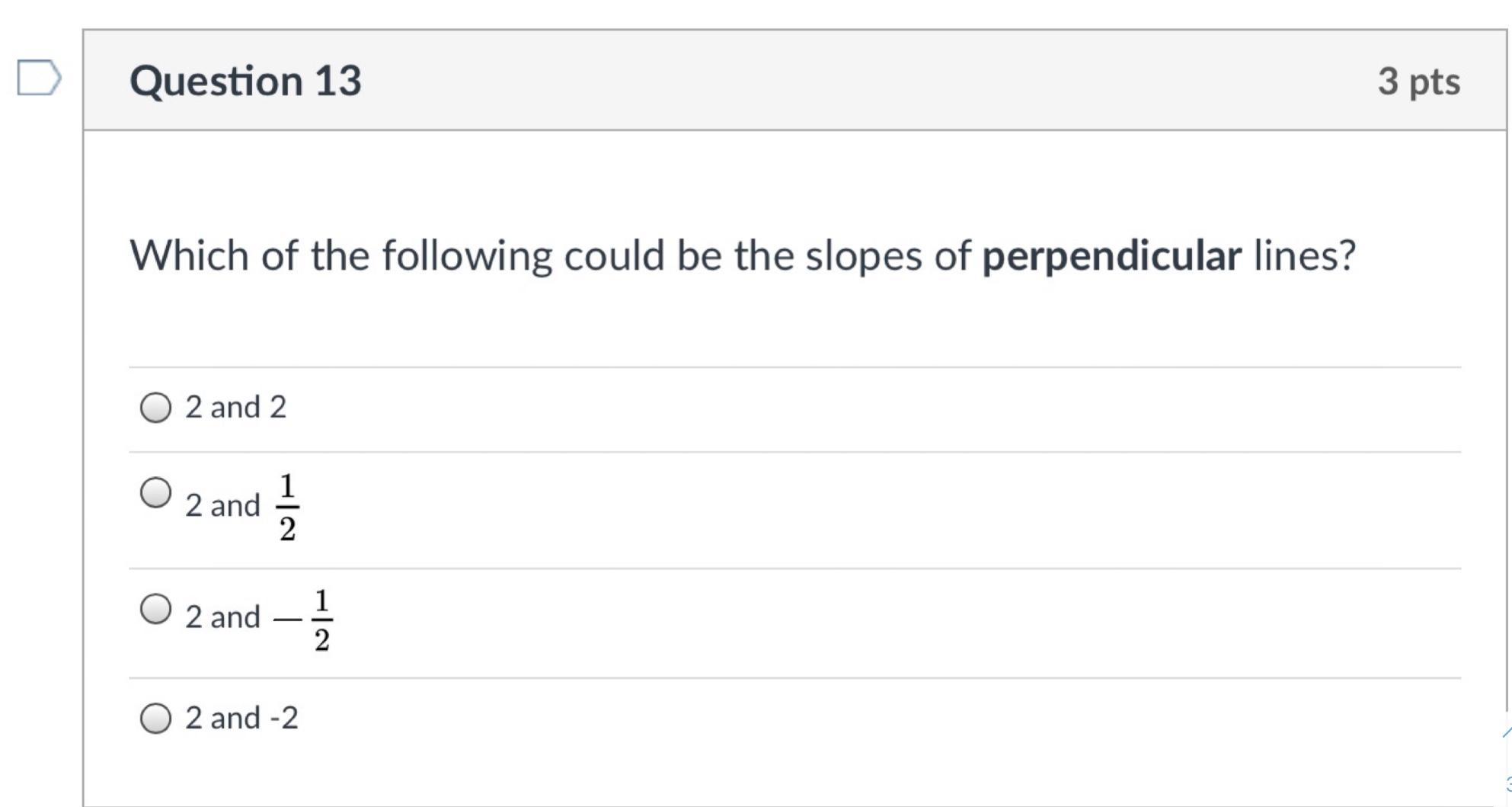Click the "Question 13" heading

(245, 81)
